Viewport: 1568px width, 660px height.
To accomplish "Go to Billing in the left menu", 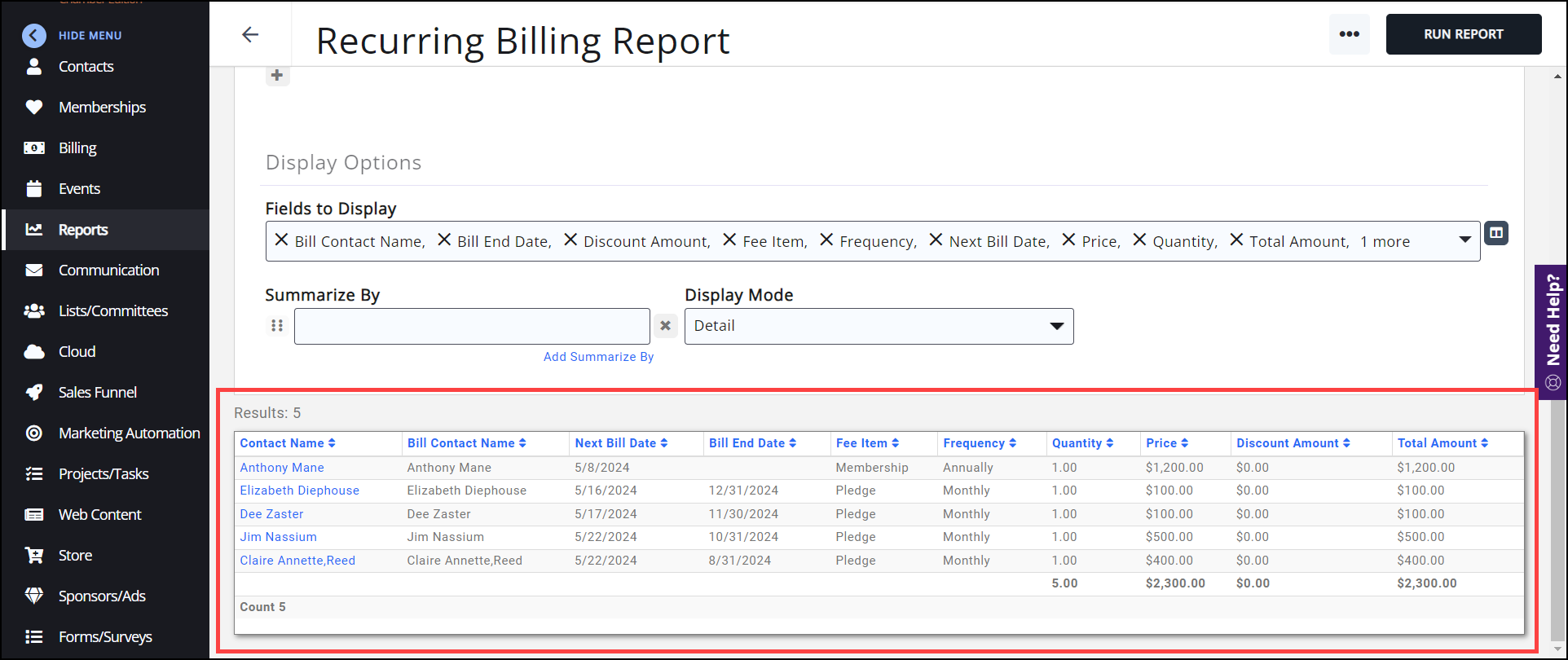I will point(77,148).
